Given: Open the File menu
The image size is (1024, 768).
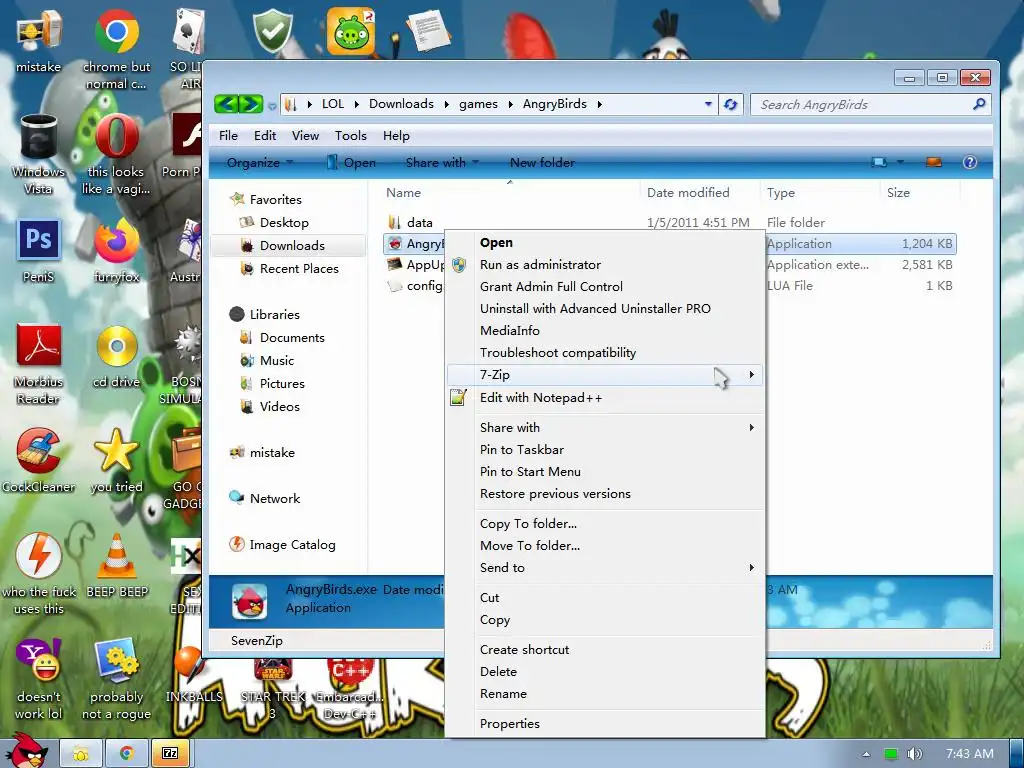Looking at the screenshot, I should click(x=228, y=135).
